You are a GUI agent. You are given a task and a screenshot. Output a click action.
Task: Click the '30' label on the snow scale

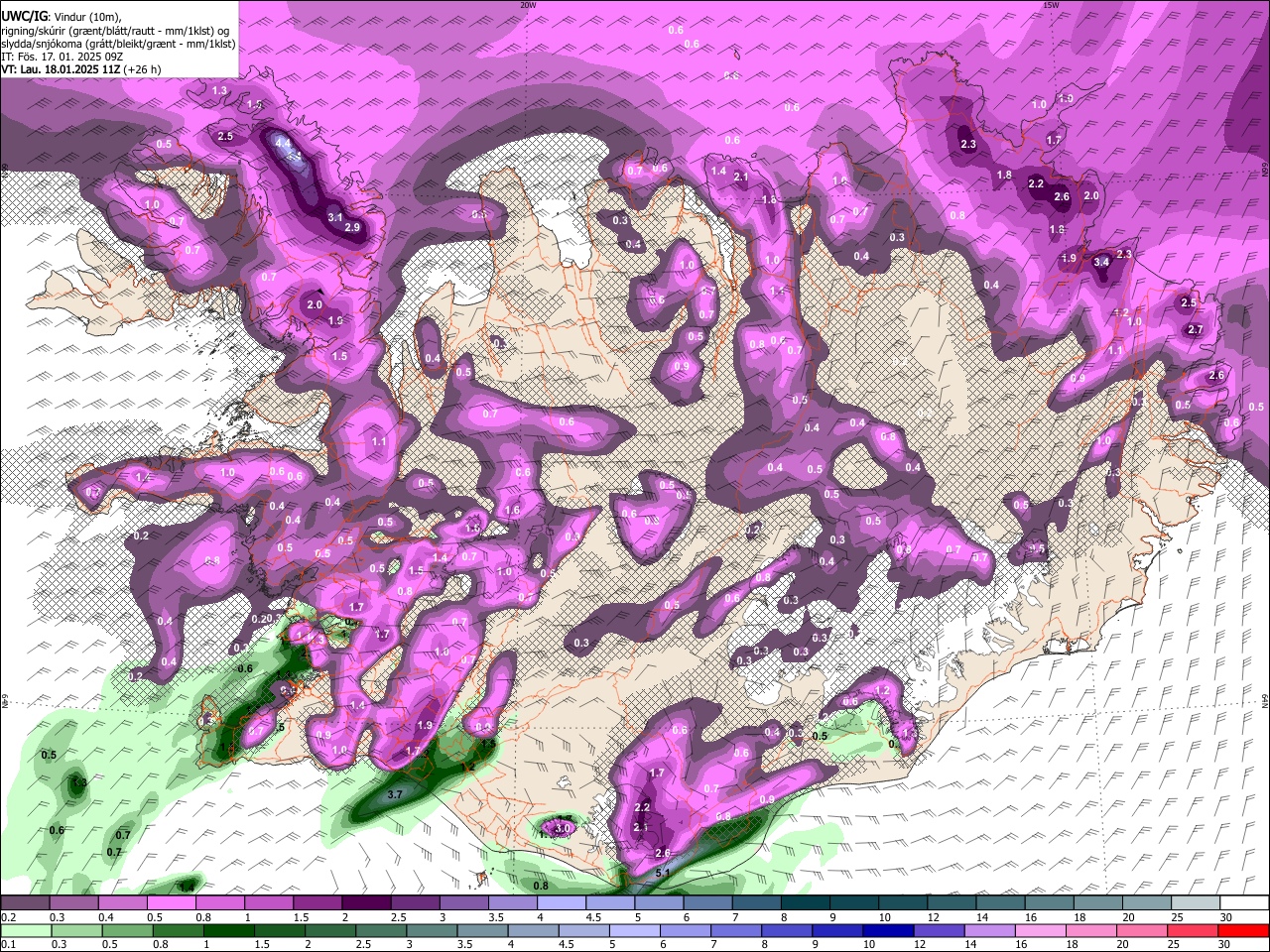1226,917
